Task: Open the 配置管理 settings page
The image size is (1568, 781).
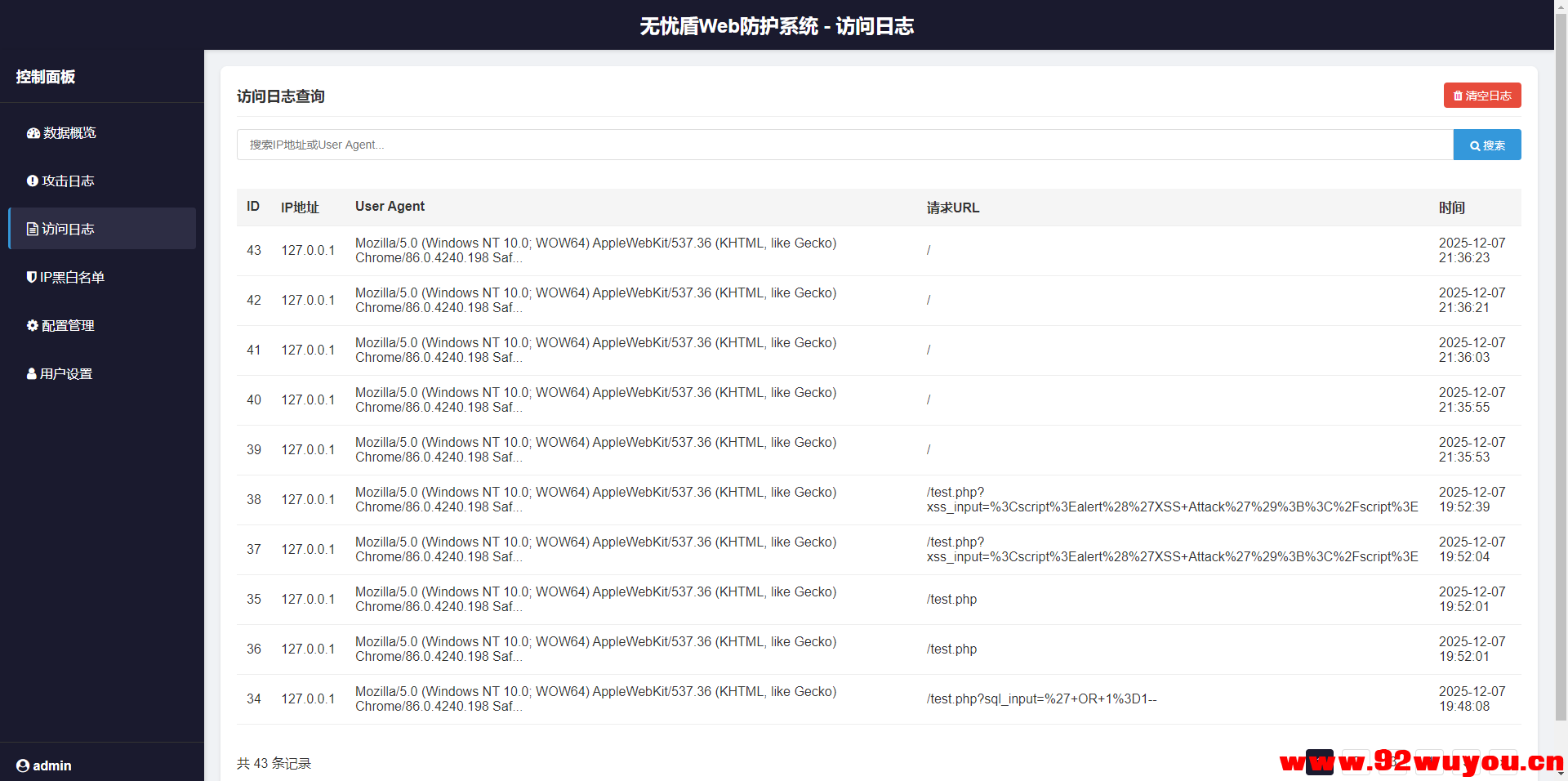Action: 68,325
